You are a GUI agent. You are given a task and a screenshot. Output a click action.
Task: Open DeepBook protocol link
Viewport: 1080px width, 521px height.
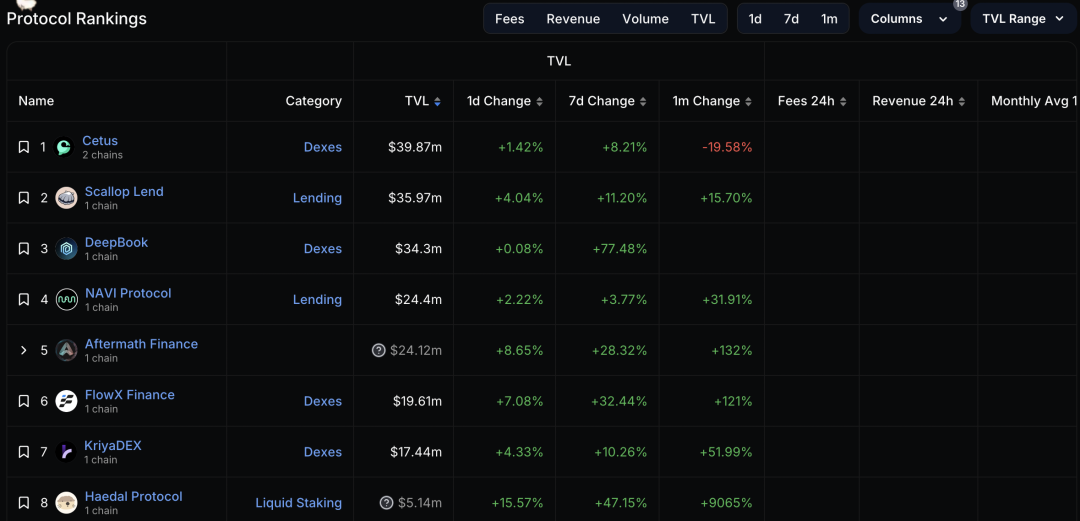116,243
